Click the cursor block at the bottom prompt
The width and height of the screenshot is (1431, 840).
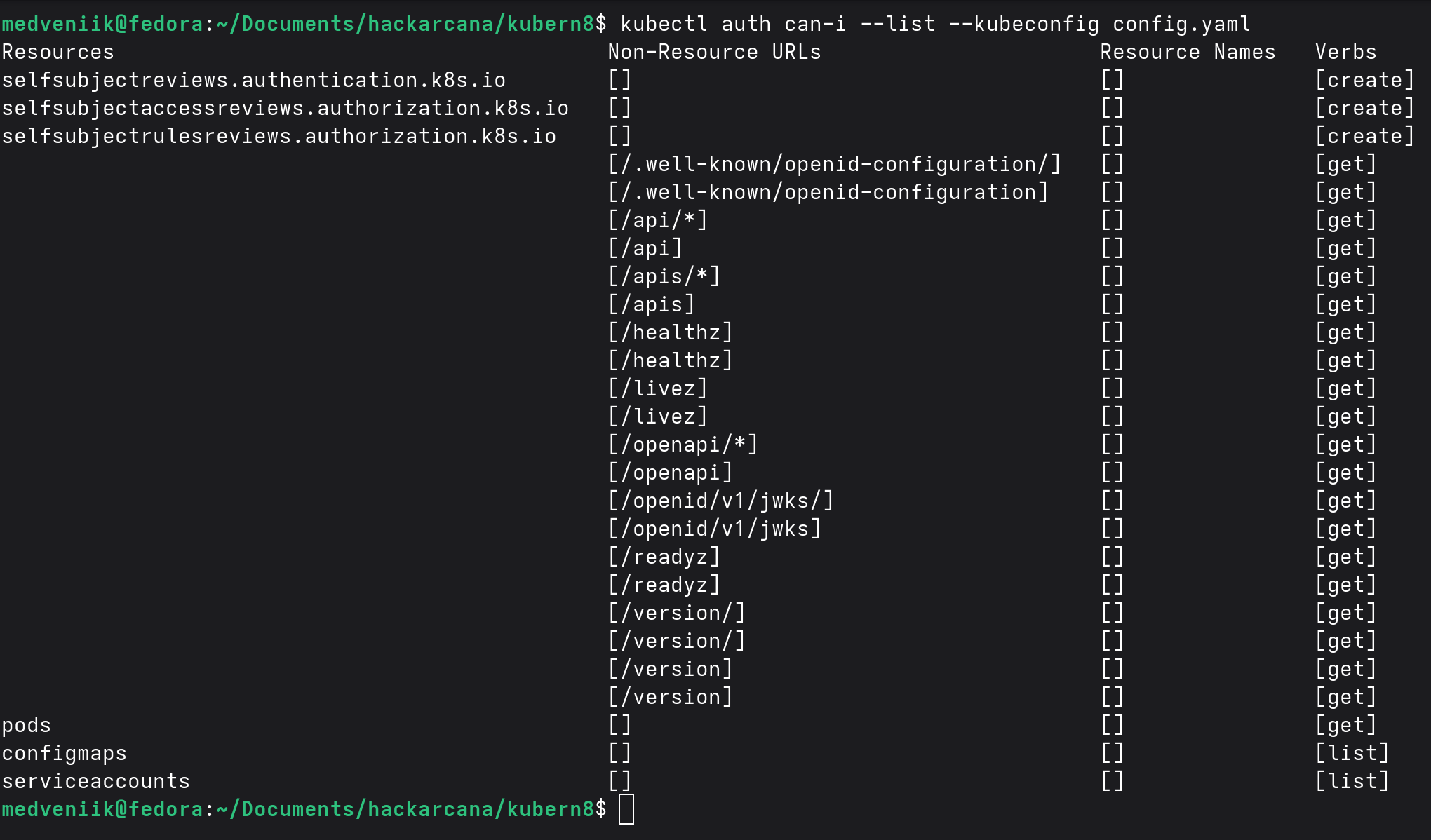tap(626, 809)
